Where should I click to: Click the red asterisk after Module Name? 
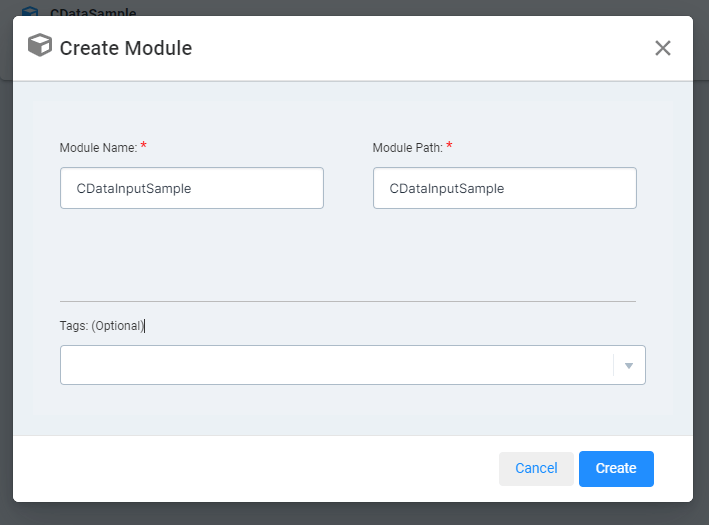coord(143,147)
